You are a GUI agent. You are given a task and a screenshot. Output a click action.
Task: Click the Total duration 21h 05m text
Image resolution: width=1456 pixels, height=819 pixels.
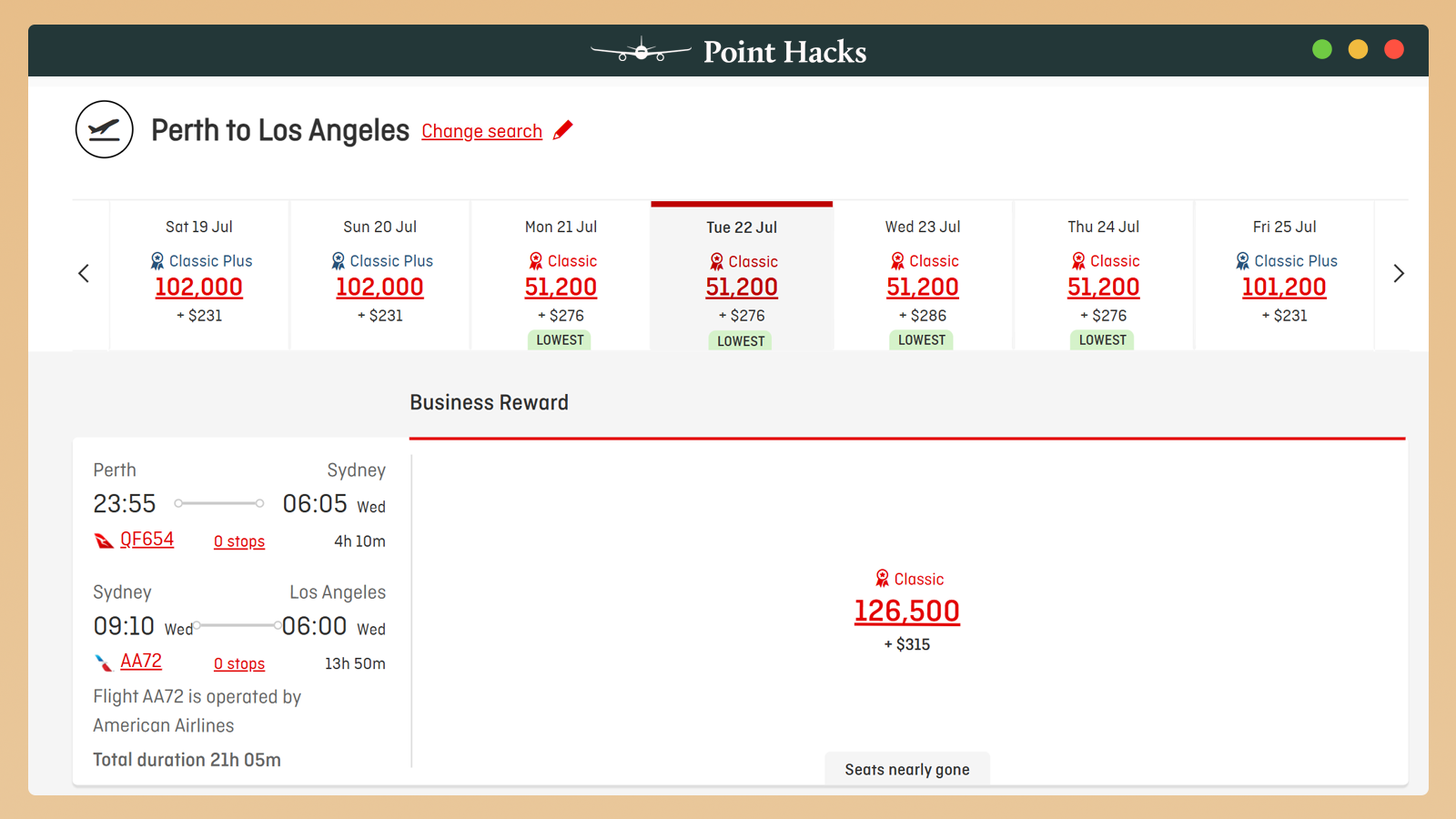pyautogui.click(x=187, y=760)
